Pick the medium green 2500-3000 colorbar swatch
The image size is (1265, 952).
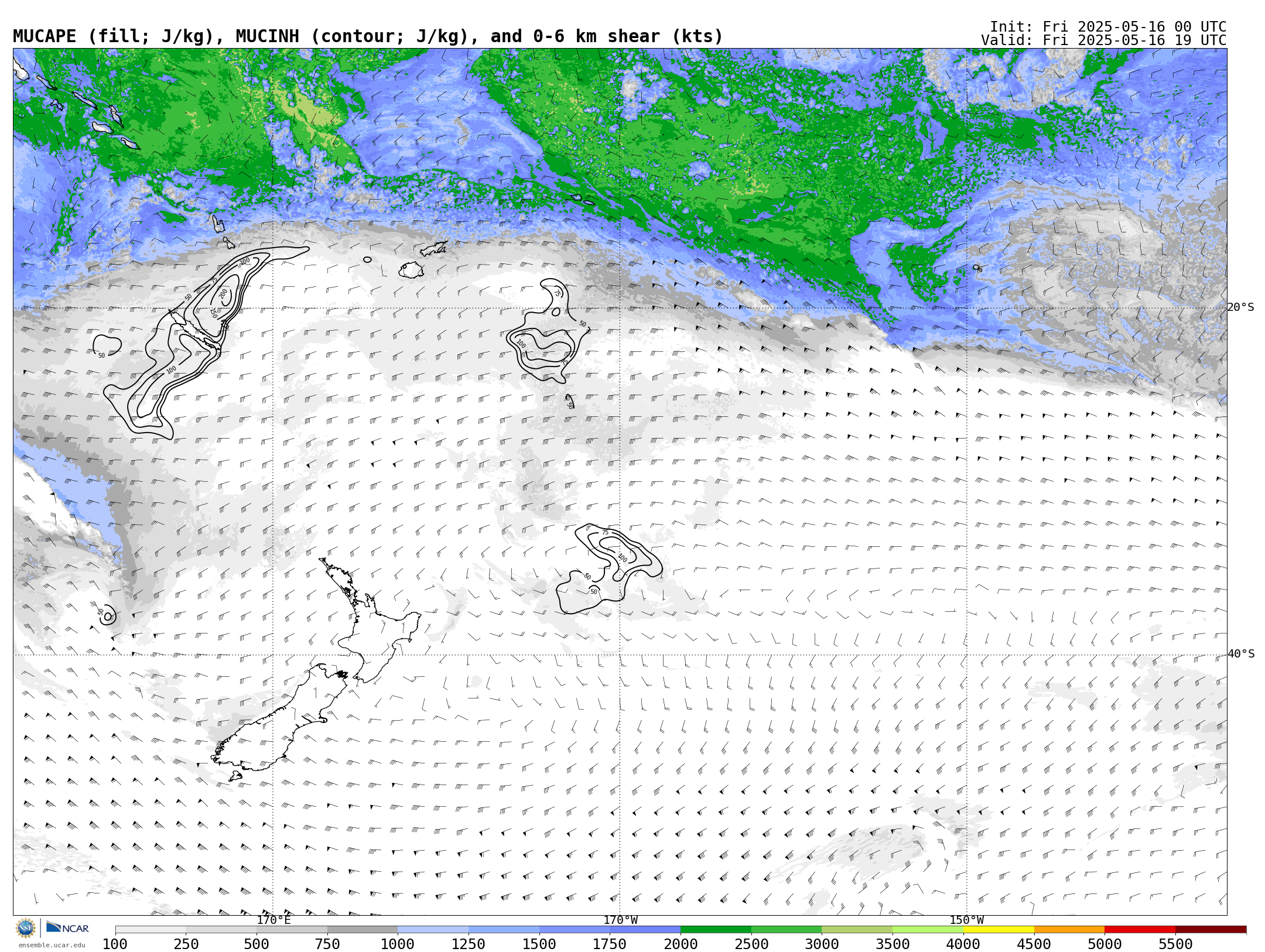(787, 930)
